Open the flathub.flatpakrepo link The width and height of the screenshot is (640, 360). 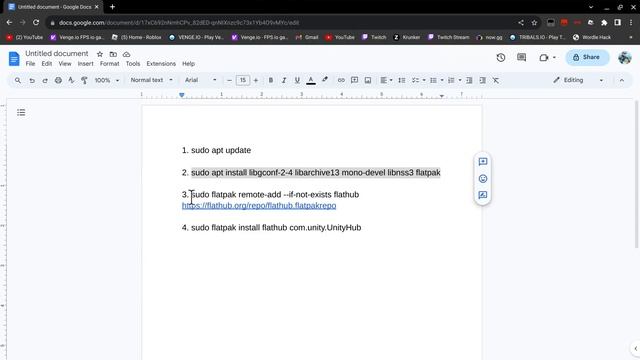click(259, 206)
